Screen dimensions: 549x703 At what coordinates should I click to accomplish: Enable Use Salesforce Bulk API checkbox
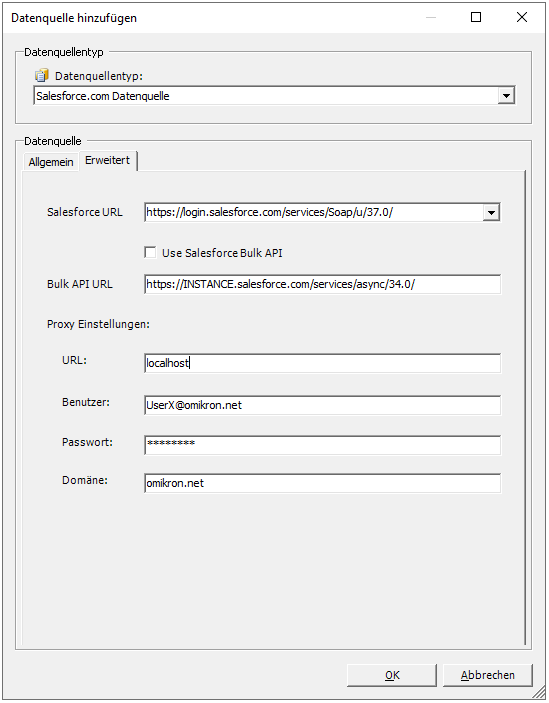coord(150,252)
